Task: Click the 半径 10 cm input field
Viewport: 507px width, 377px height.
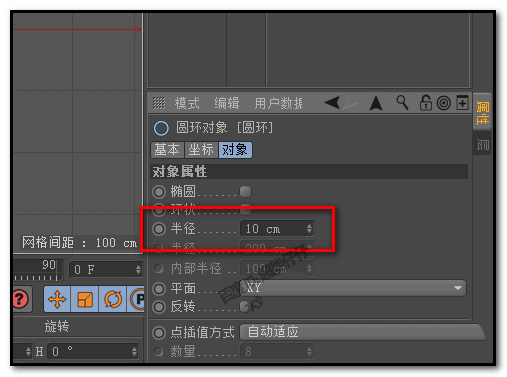Action: point(277,229)
